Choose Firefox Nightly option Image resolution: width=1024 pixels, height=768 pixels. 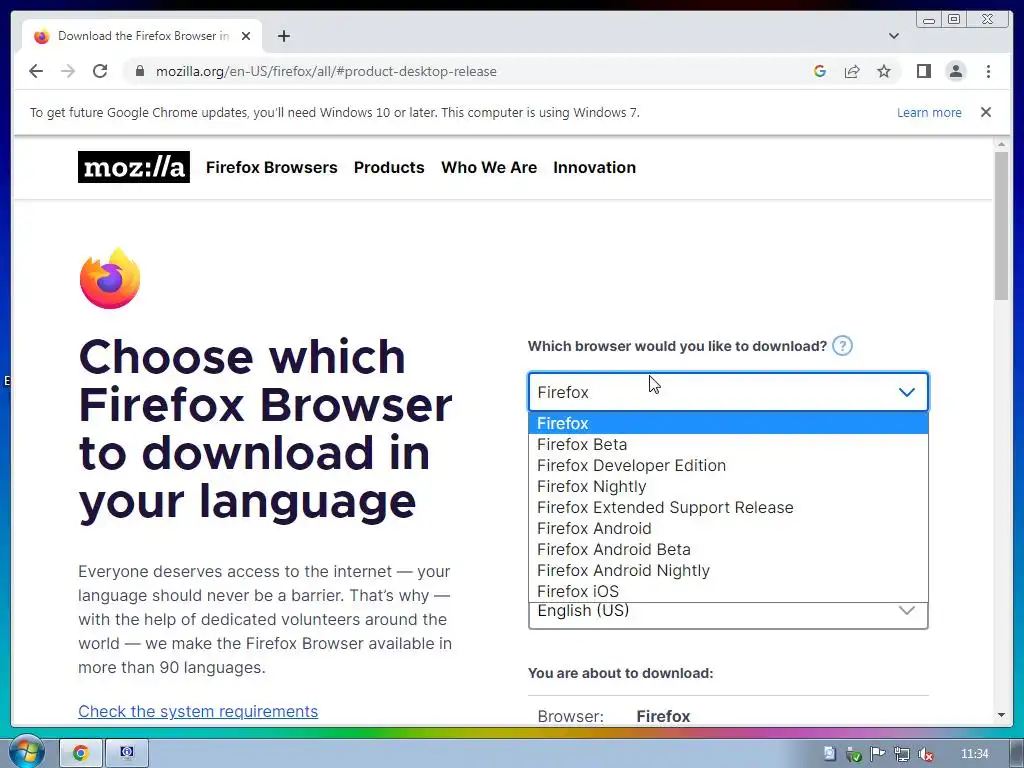tap(728, 486)
